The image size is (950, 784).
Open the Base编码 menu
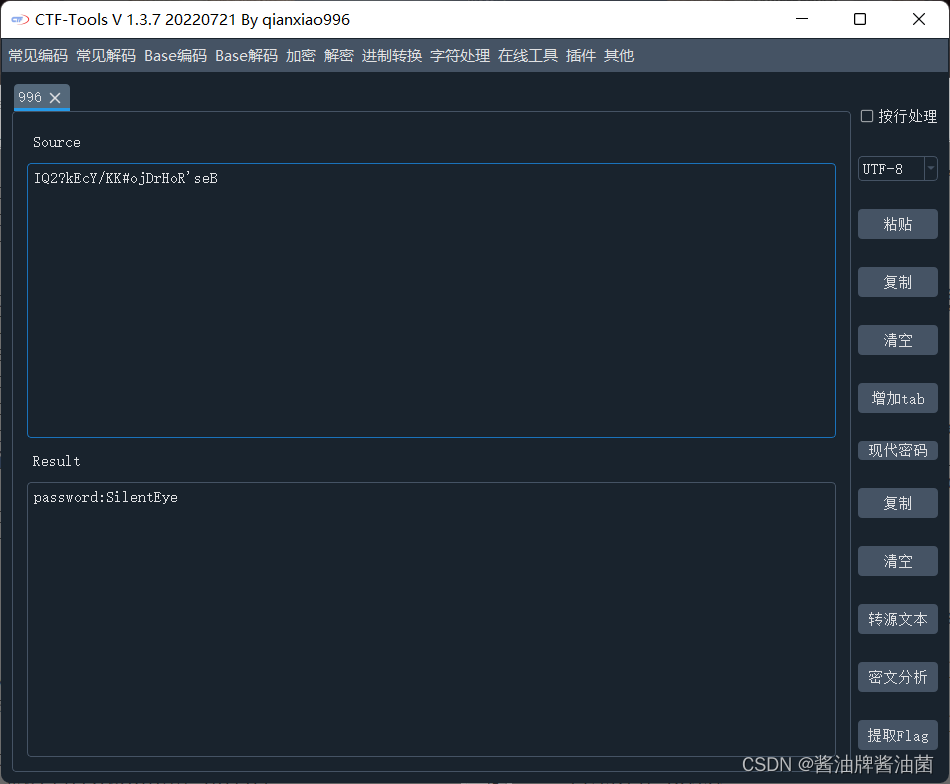pyautogui.click(x=176, y=56)
